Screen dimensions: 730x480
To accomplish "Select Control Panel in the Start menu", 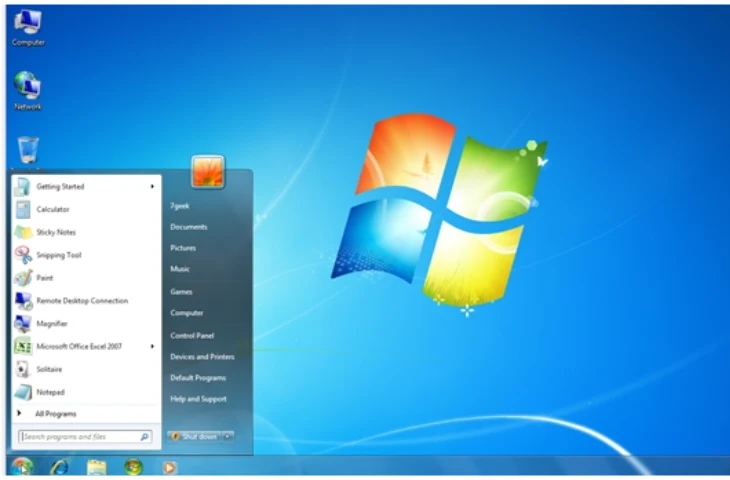I will point(192,335).
